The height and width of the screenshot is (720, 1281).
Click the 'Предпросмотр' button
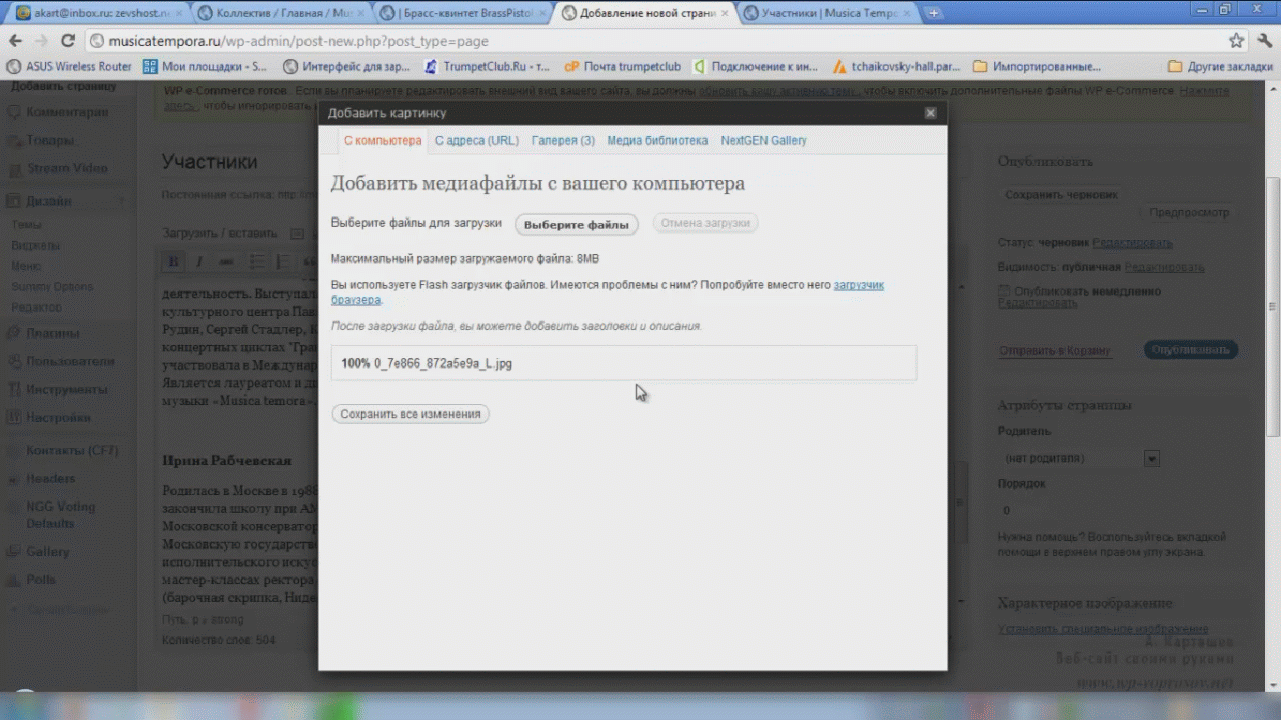(1189, 212)
